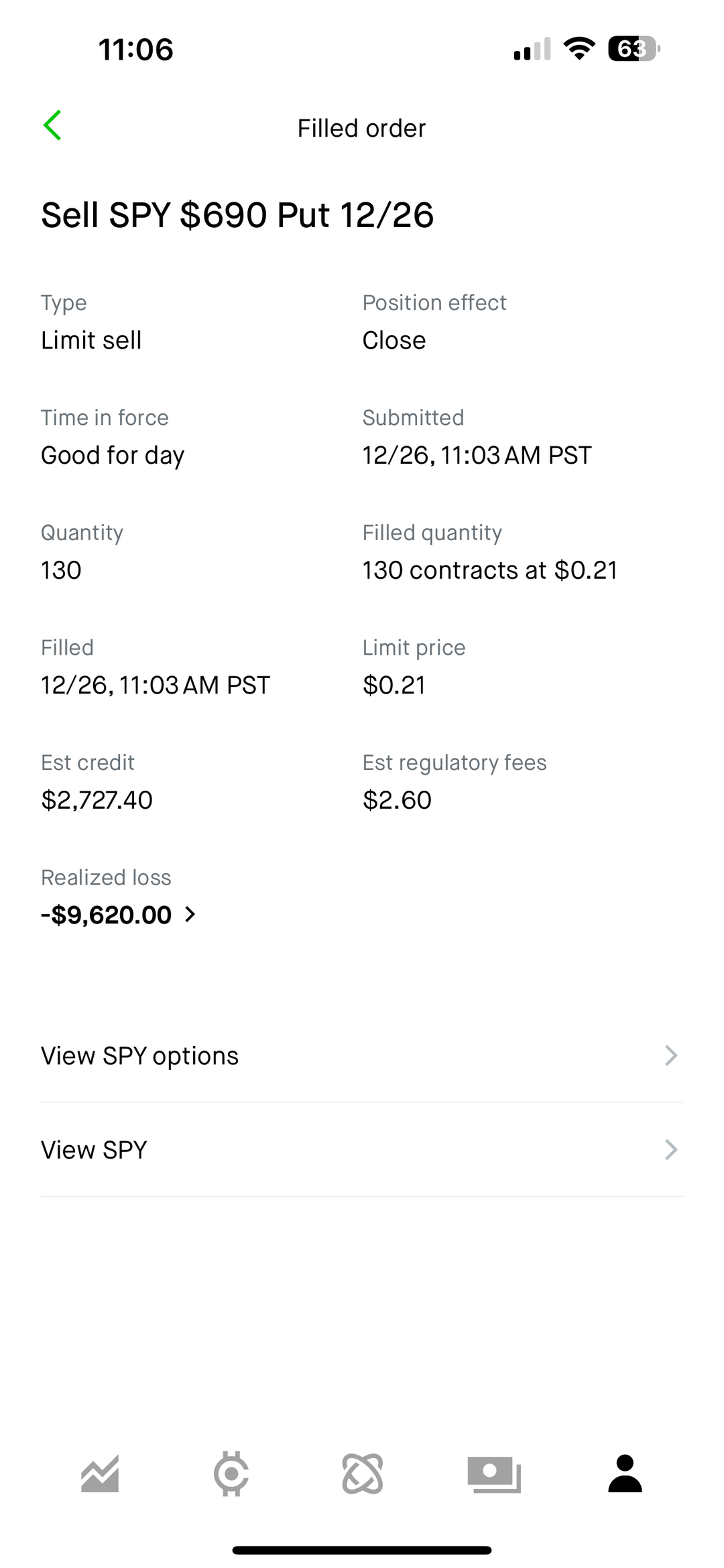Image resolution: width=724 pixels, height=1568 pixels.
Task: Open the cash tab icon
Action: [494, 1474]
